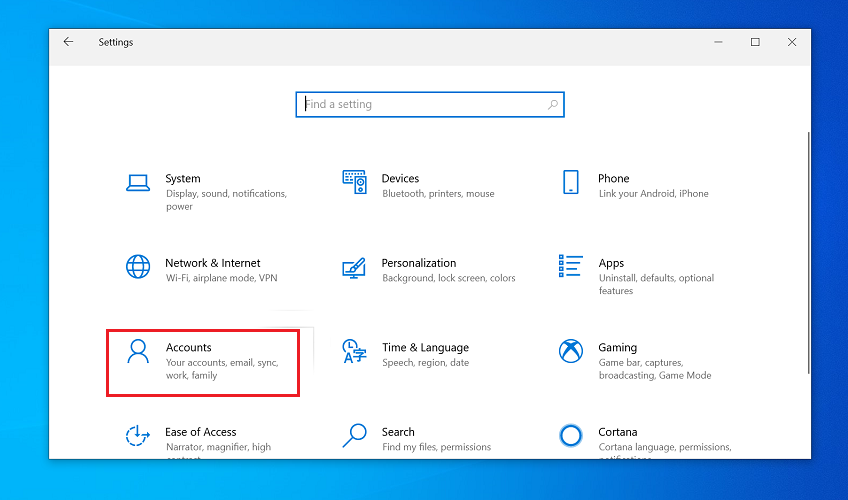Image resolution: width=848 pixels, height=500 pixels.
Task: Click 'Narrator, magnifier, high' description
Action: pyautogui.click(x=218, y=448)
